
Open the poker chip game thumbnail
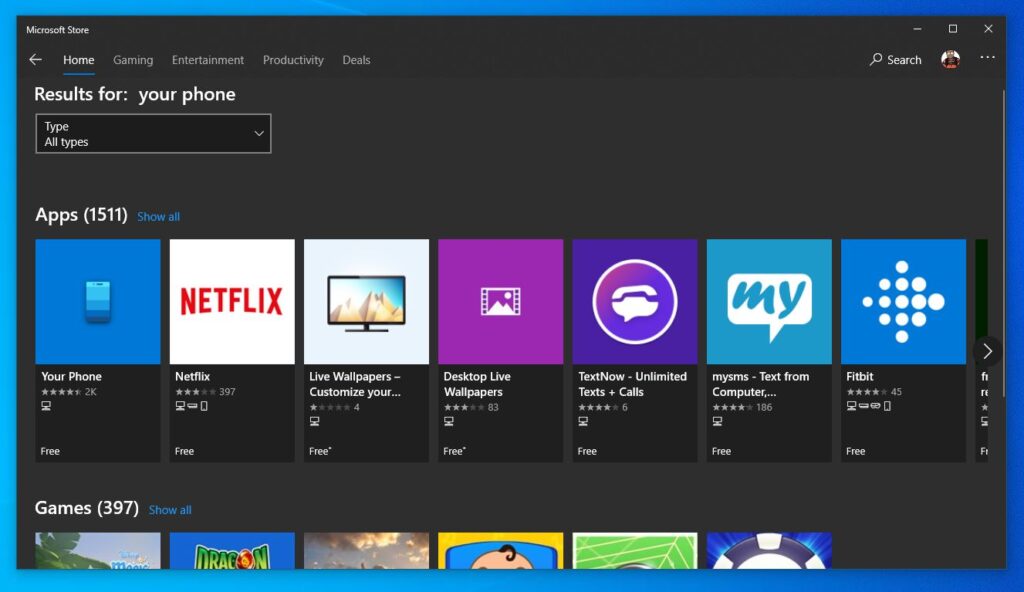(x=769, y=550)
